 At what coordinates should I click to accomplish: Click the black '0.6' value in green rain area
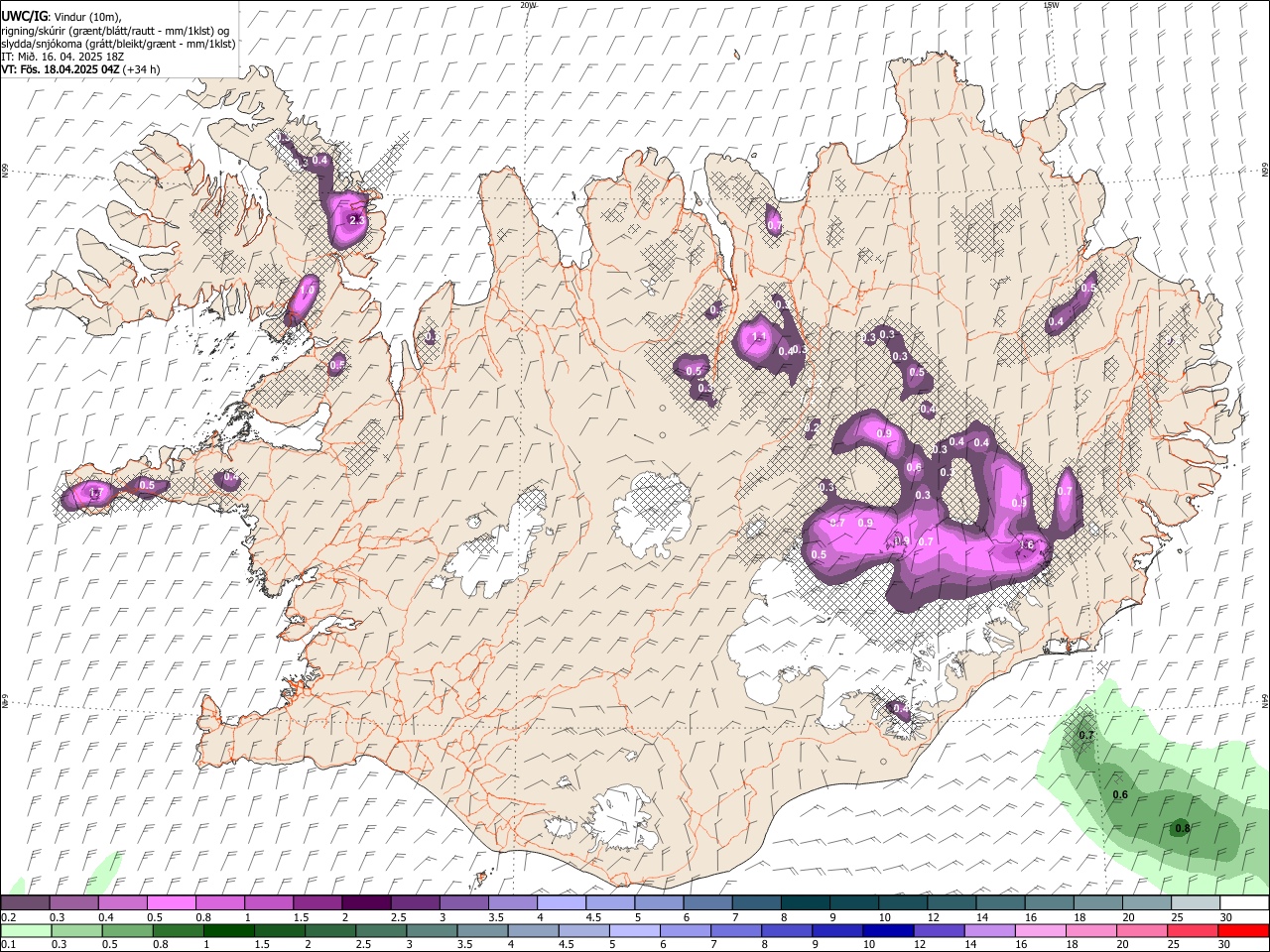pos(1120,795)
